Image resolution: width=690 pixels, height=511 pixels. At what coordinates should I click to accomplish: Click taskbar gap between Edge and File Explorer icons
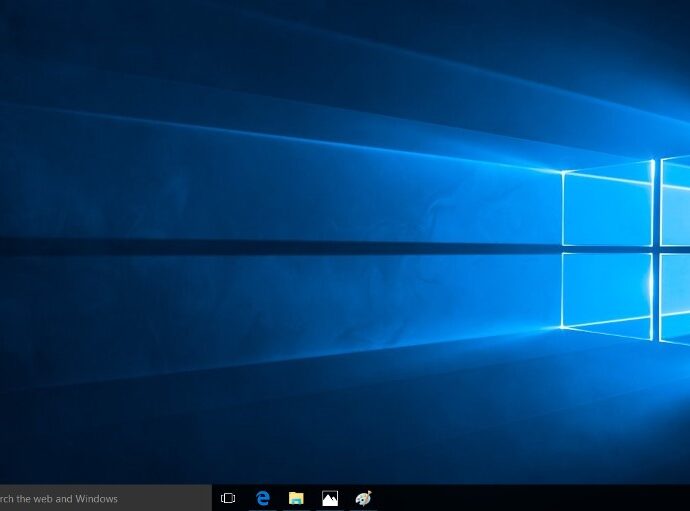coord(280,498)
